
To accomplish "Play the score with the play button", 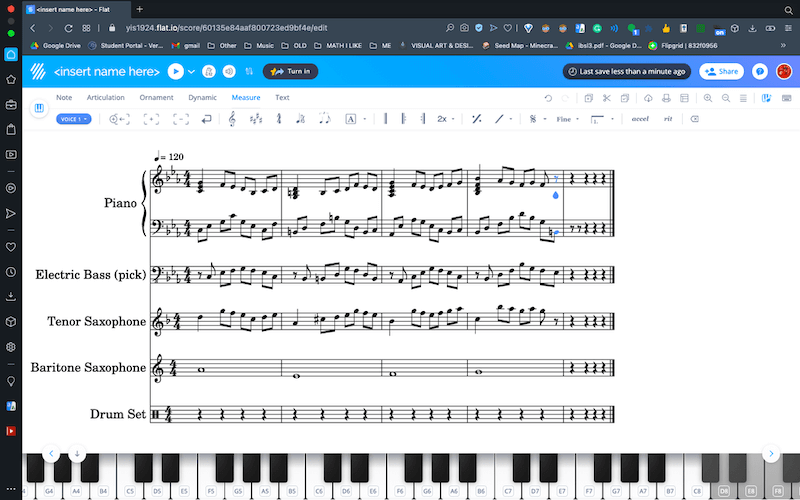I will (176, 71).
